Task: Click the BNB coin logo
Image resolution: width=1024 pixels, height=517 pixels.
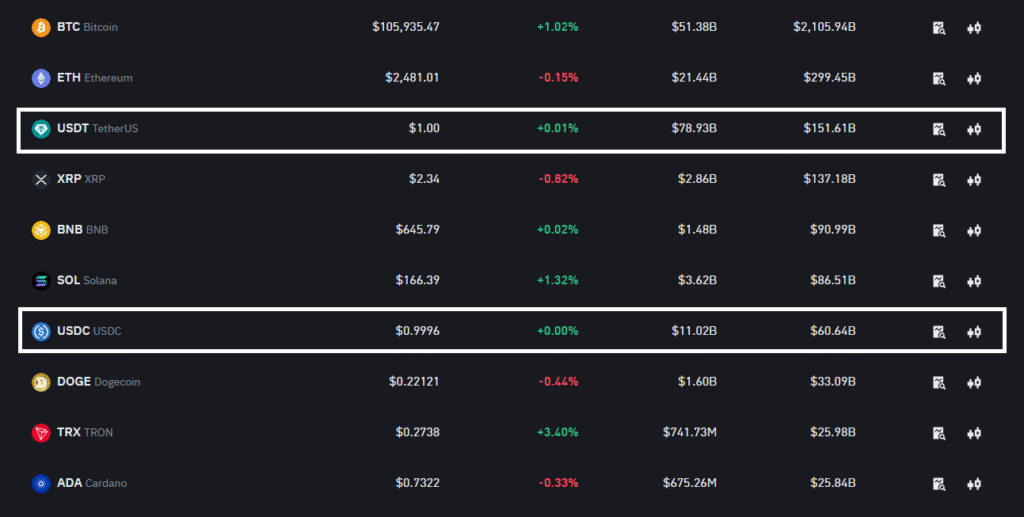Action: click(x=41, y=230)
